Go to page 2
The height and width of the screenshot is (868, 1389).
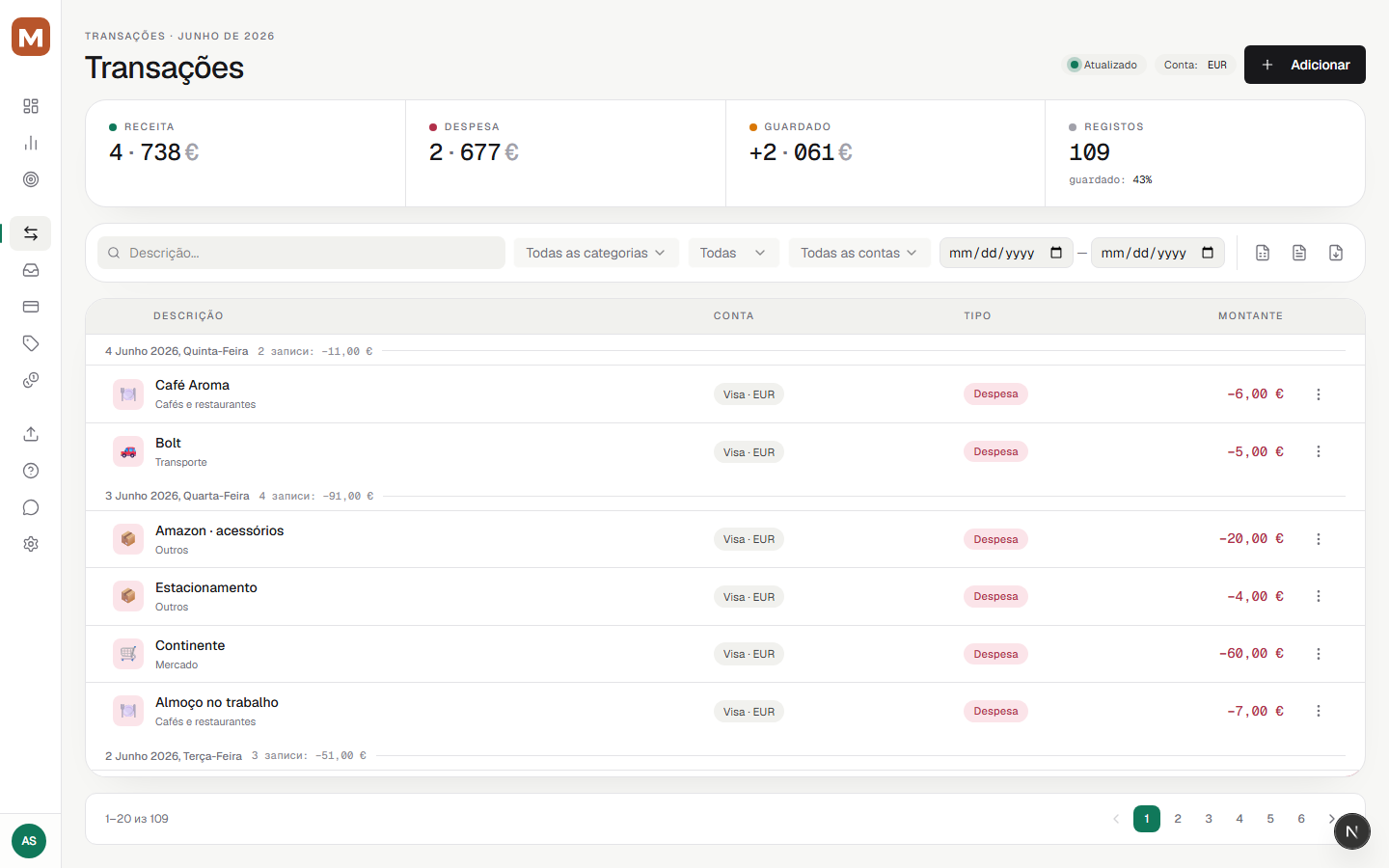(1178, 819)
